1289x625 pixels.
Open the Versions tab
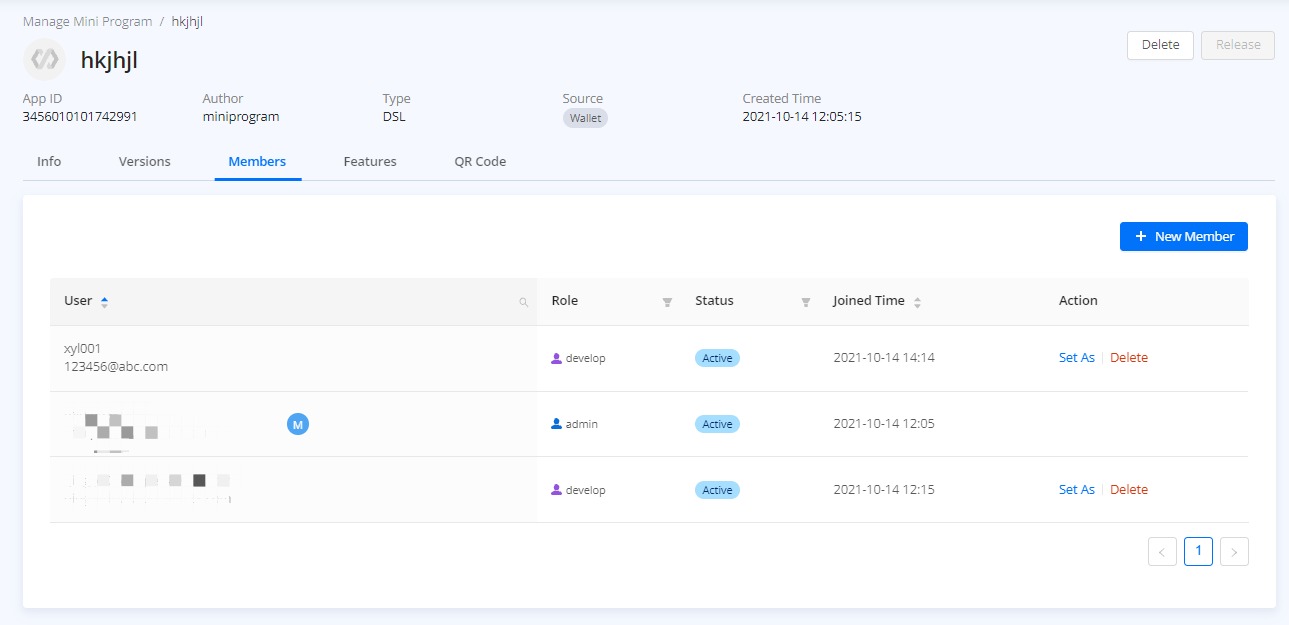tap(144, 161)
